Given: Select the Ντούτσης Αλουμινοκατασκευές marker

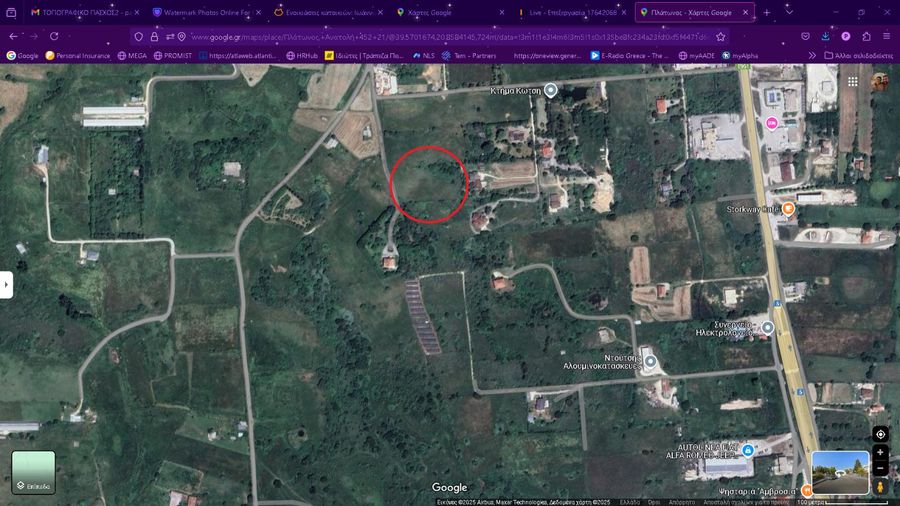Looking at the screenshot, I should (650, 361).
